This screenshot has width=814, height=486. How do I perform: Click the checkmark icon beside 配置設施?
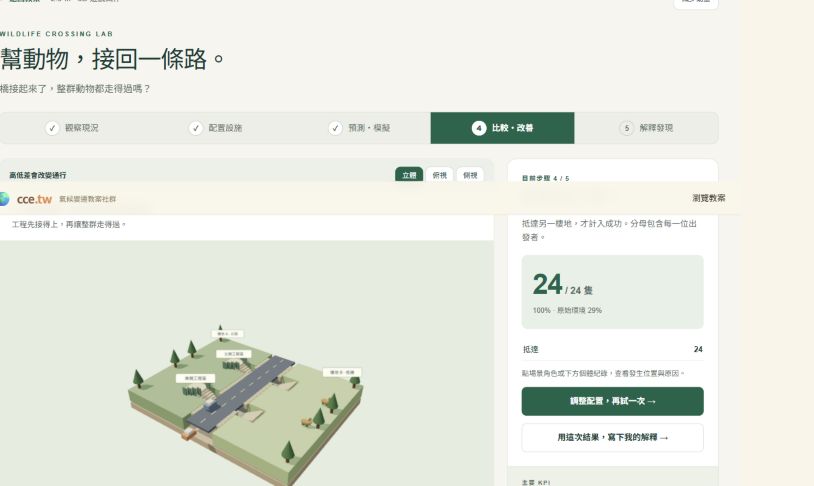point(196,128)
